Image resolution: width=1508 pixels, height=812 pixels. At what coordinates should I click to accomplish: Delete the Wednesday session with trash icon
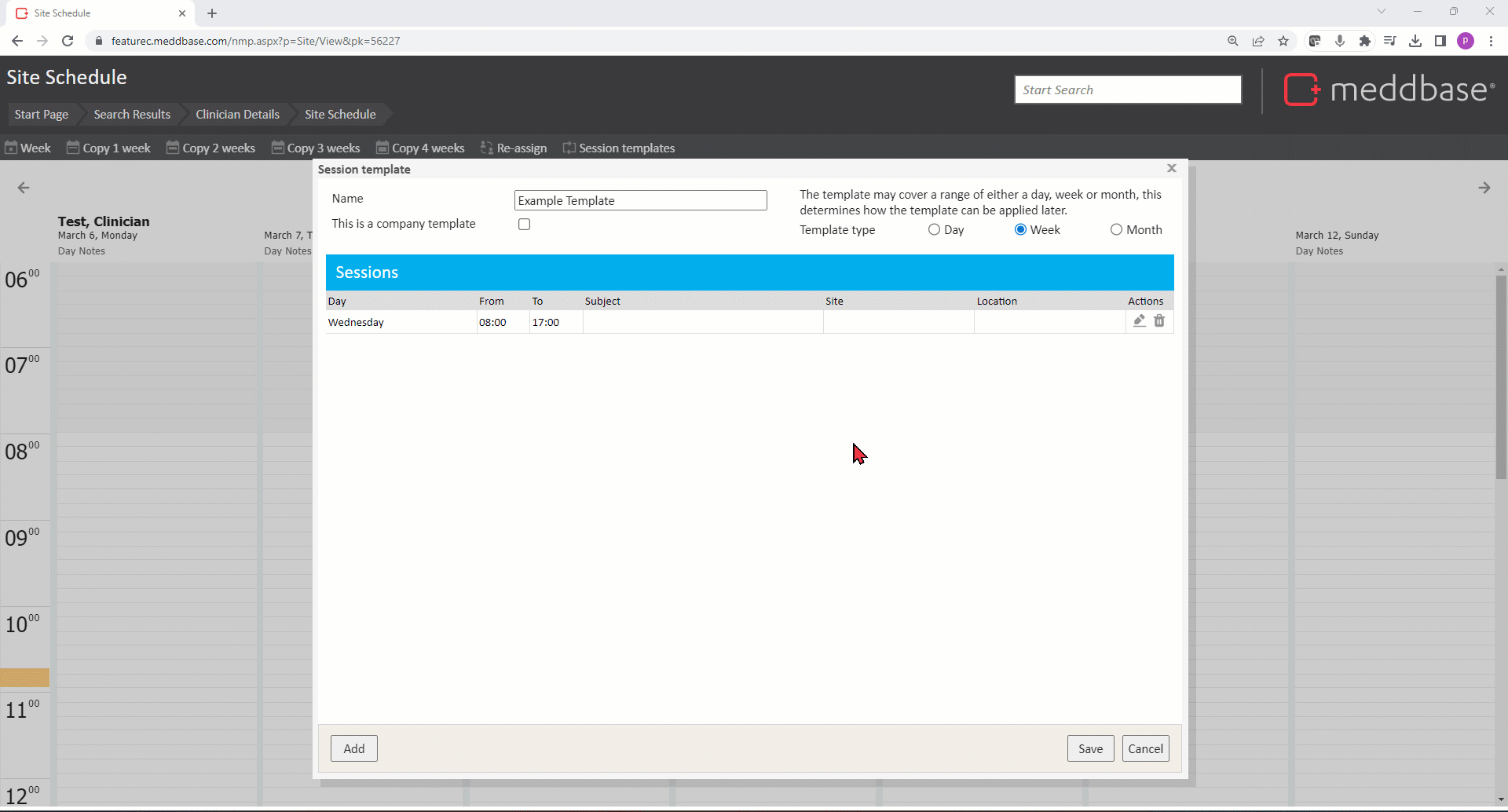pyautogui.click(x=1159, y=320)
